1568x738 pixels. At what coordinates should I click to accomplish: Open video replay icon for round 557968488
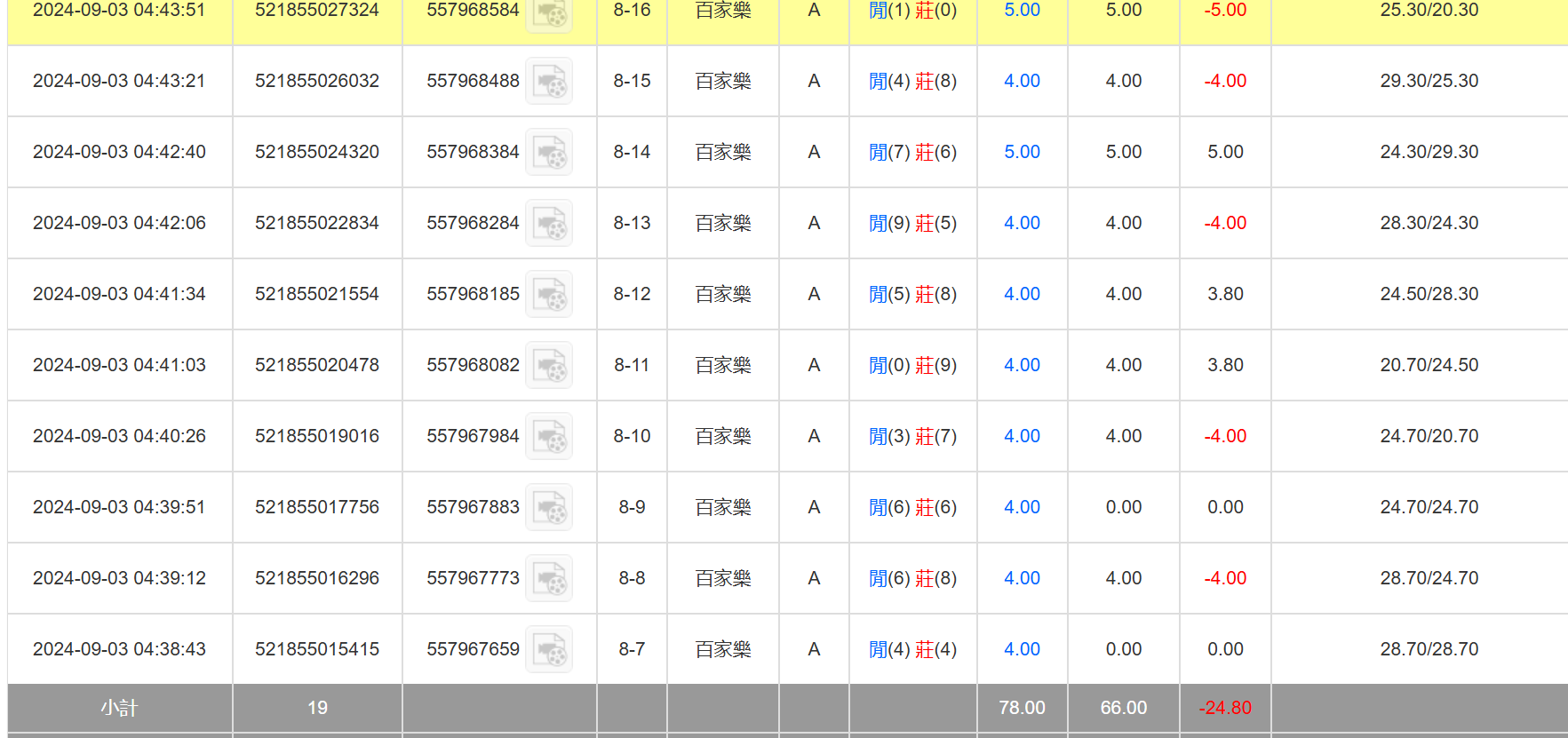tap(548, 81)
